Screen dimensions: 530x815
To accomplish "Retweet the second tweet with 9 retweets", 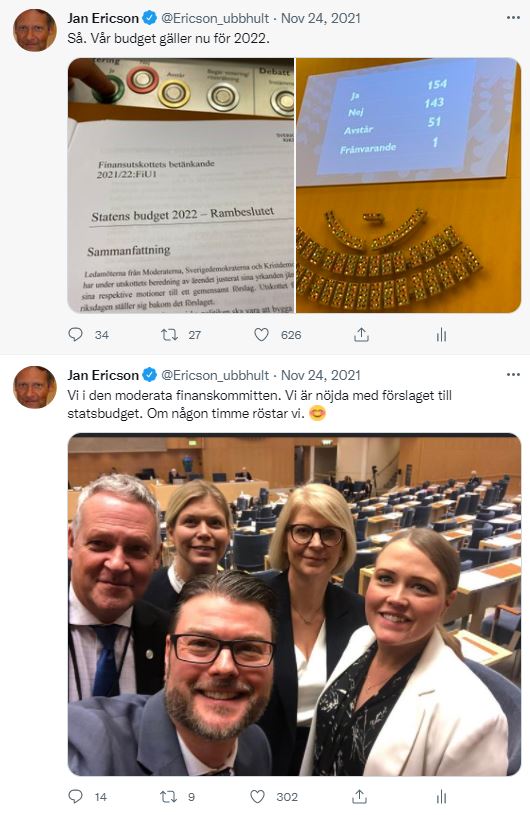I will click(x=168, y=796).
